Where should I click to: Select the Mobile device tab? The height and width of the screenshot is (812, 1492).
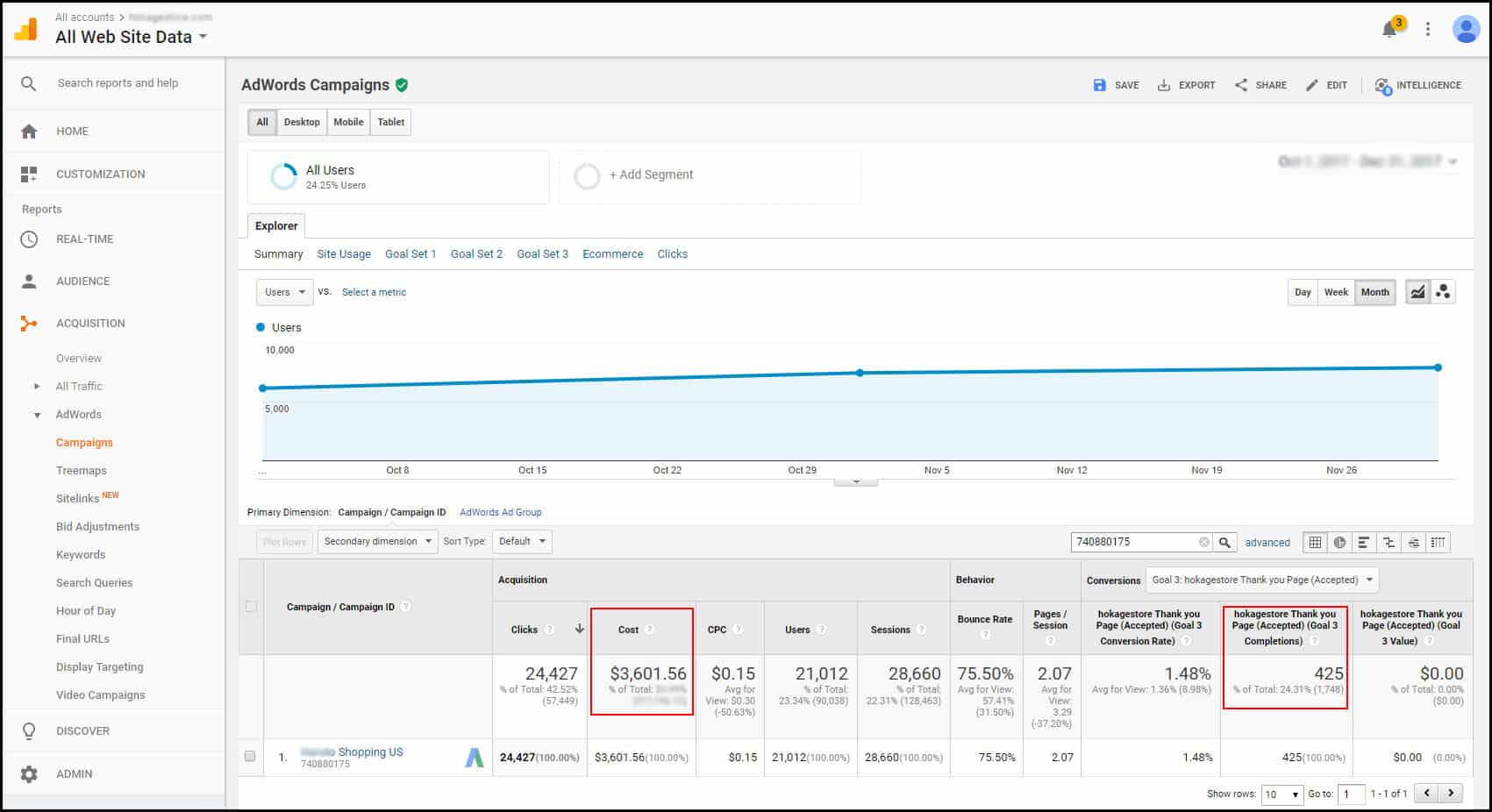tap(348, 122)
